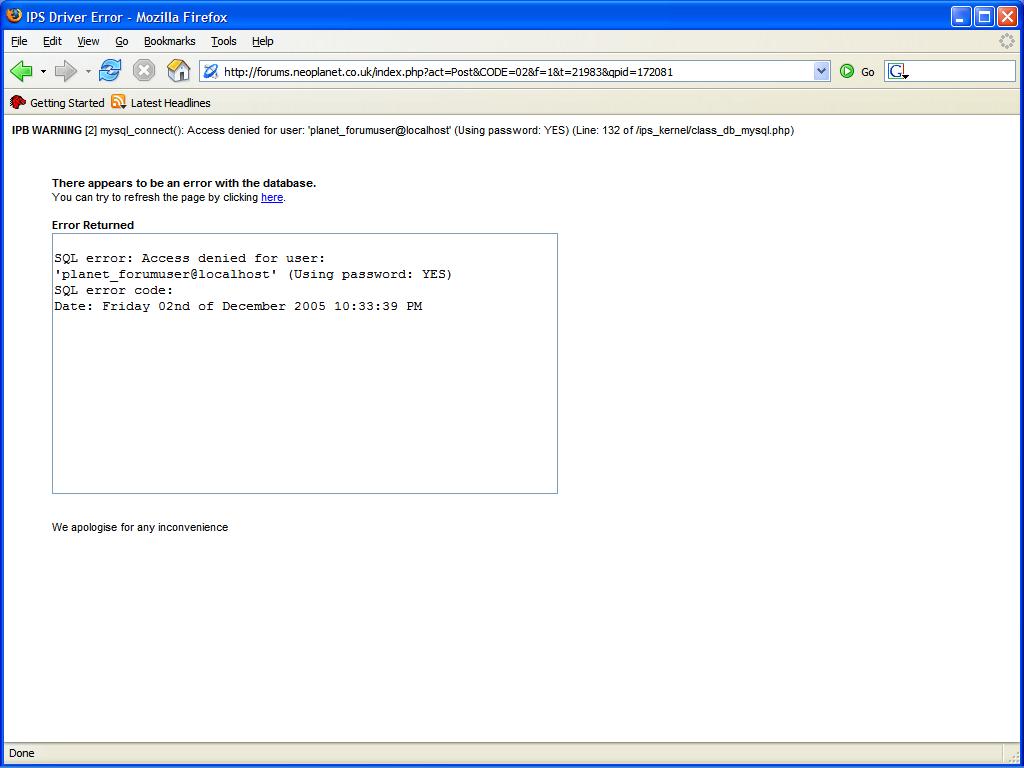Click 'We apologise for any inconvenience' text

[140, 527]
